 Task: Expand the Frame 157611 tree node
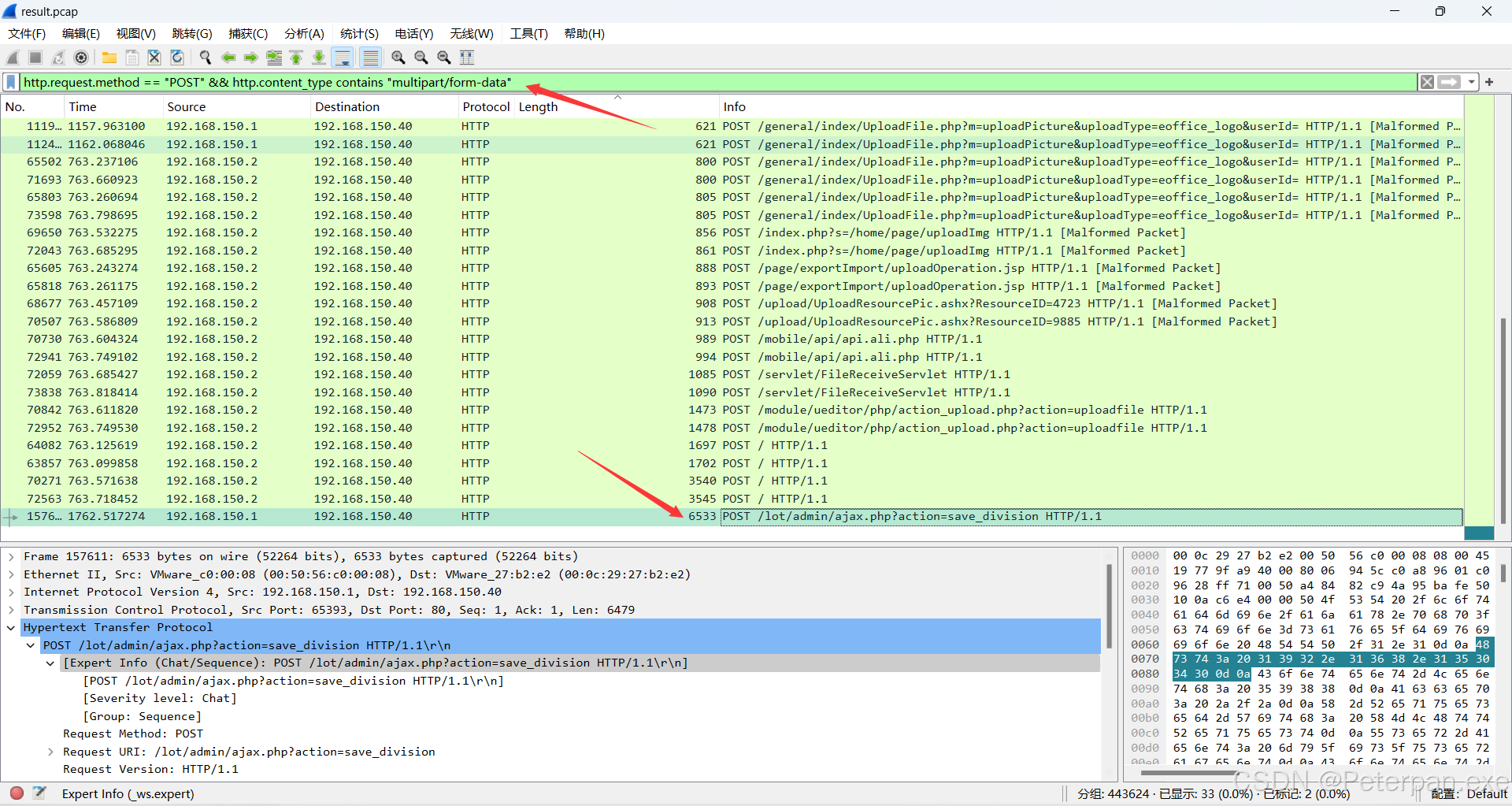(11, 556)
